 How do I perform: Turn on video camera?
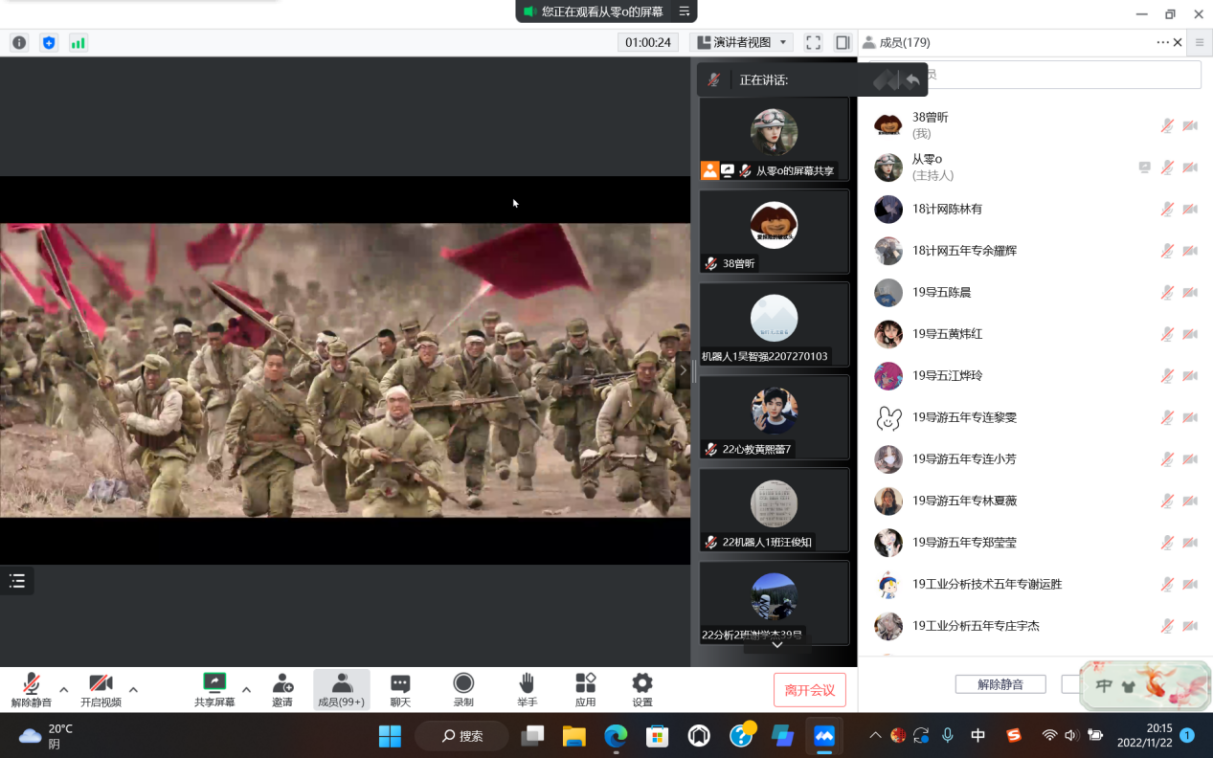(101, 689)
